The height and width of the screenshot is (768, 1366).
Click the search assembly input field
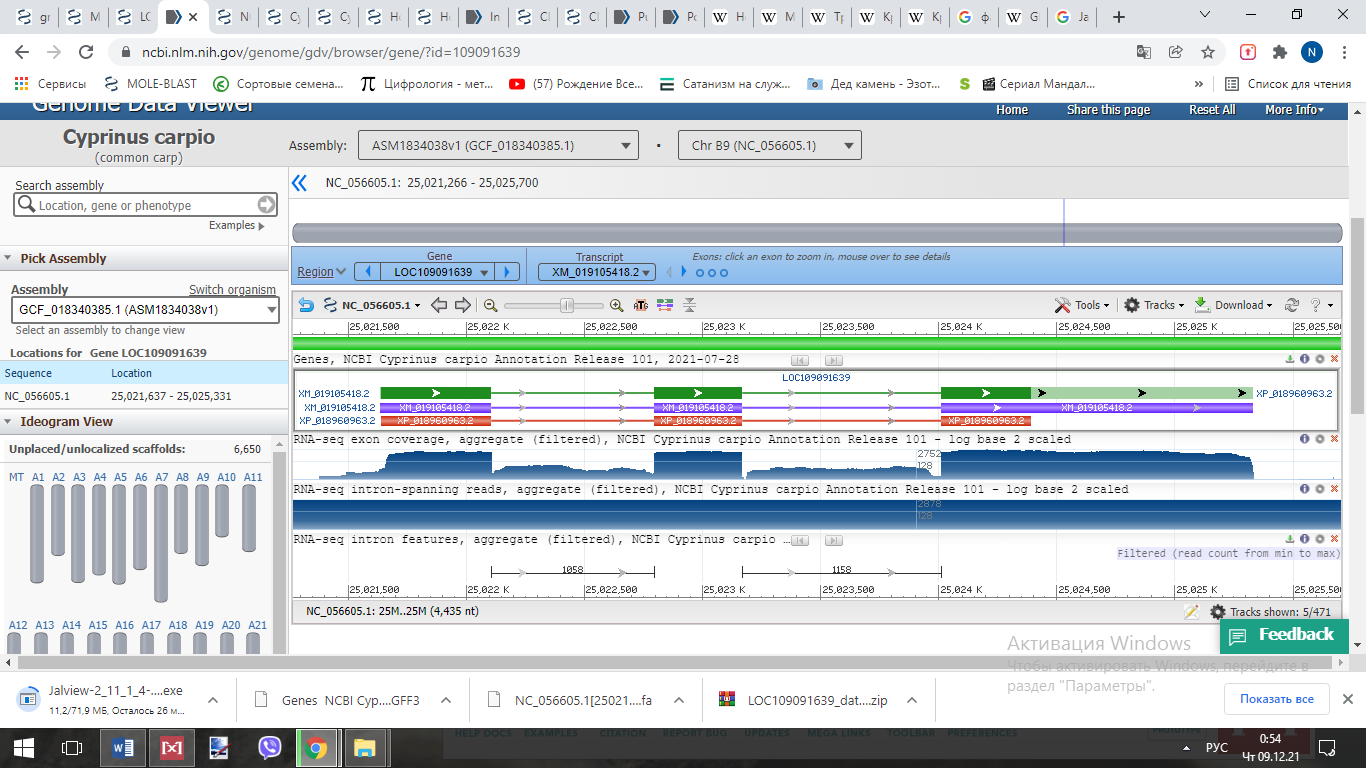146,205
